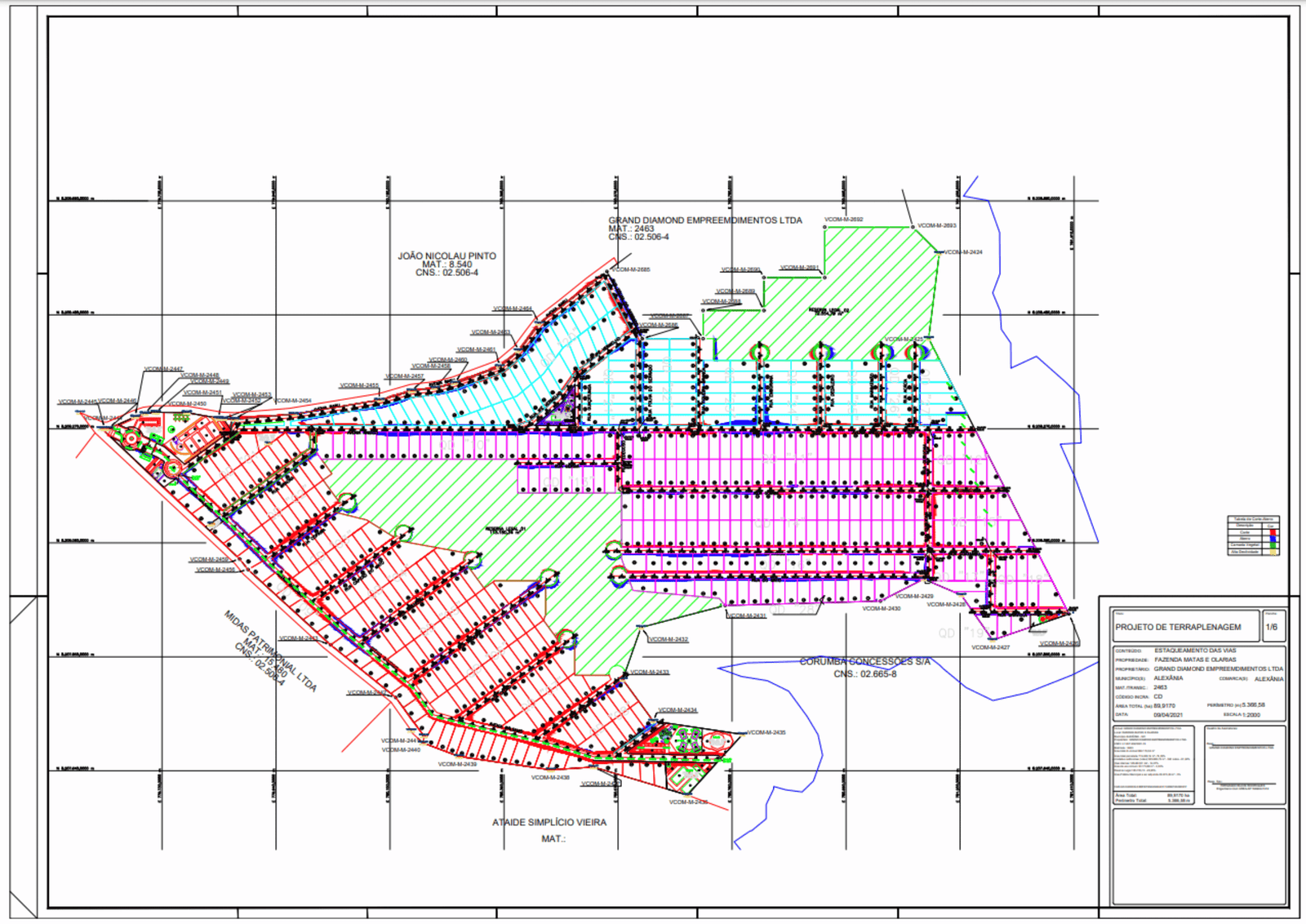Screen dimensions: 1306x924
Task: Click the FAZENDA MATAS E OLARIAS property field
Action: coord(1194,660)
